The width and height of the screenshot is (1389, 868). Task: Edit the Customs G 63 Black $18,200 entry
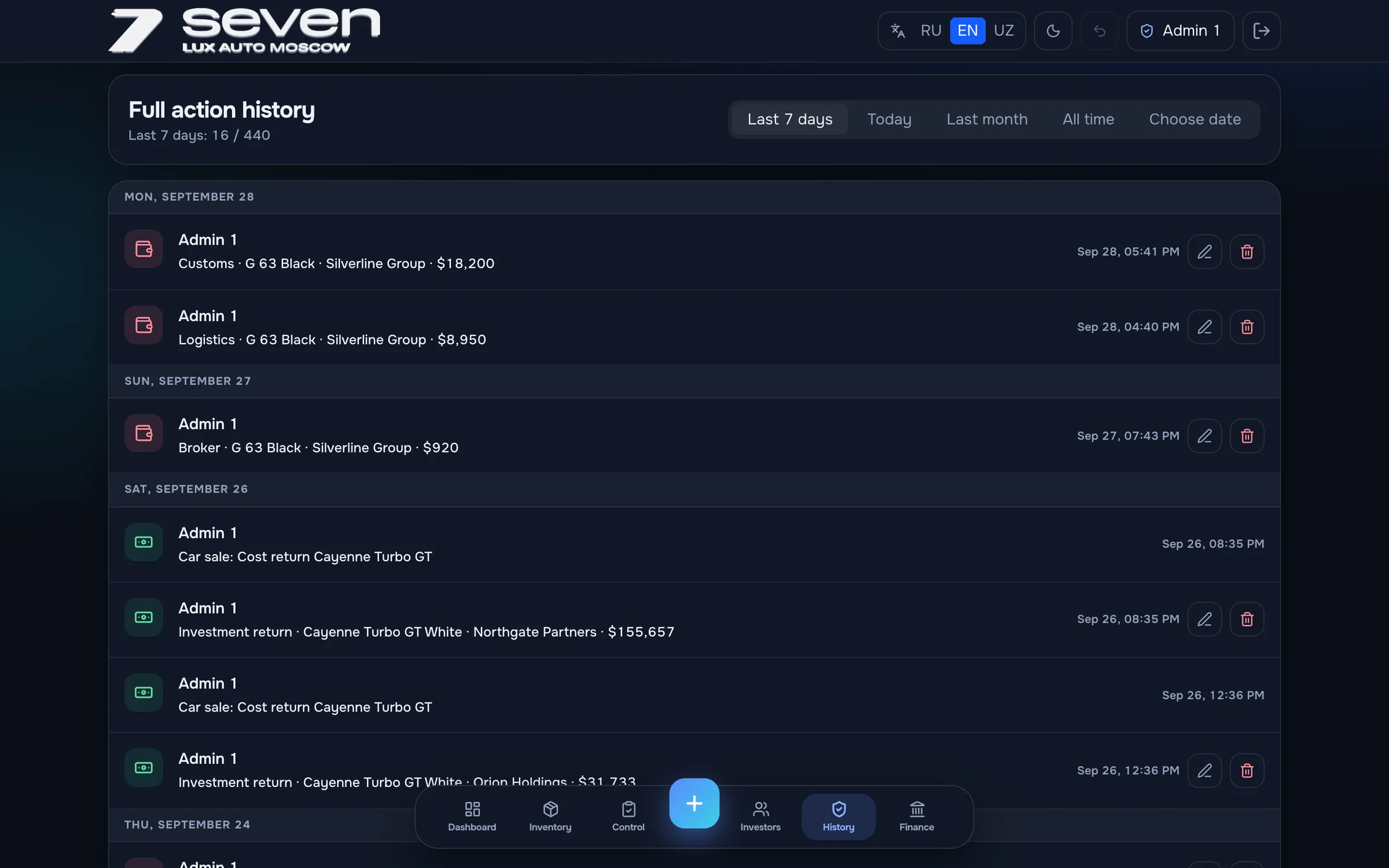[x=1204, y=252]
